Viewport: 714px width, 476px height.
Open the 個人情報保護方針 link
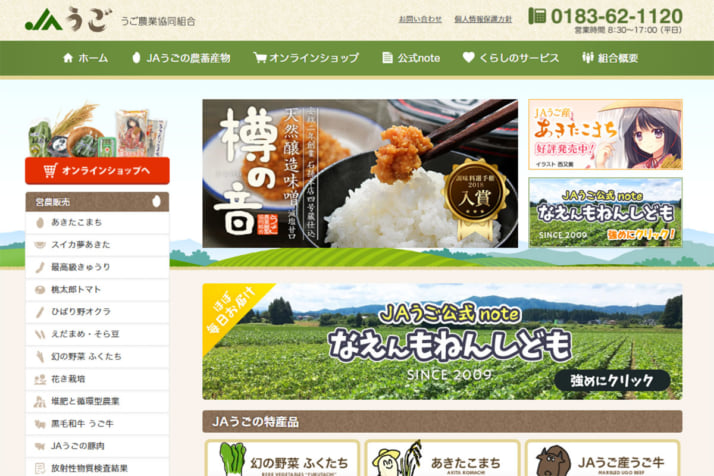coord(483,19)
